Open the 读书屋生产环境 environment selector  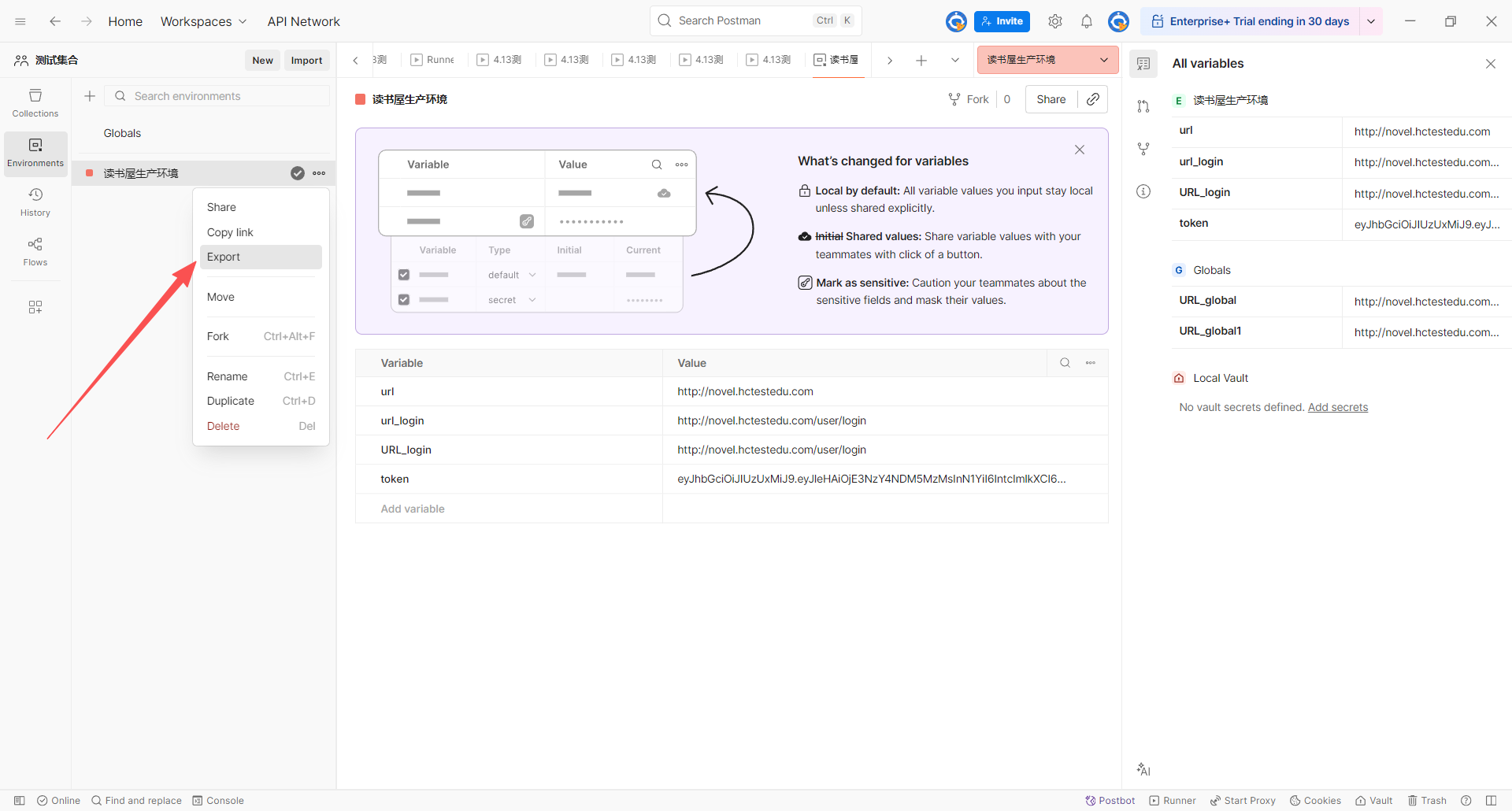coord(1047,60)
